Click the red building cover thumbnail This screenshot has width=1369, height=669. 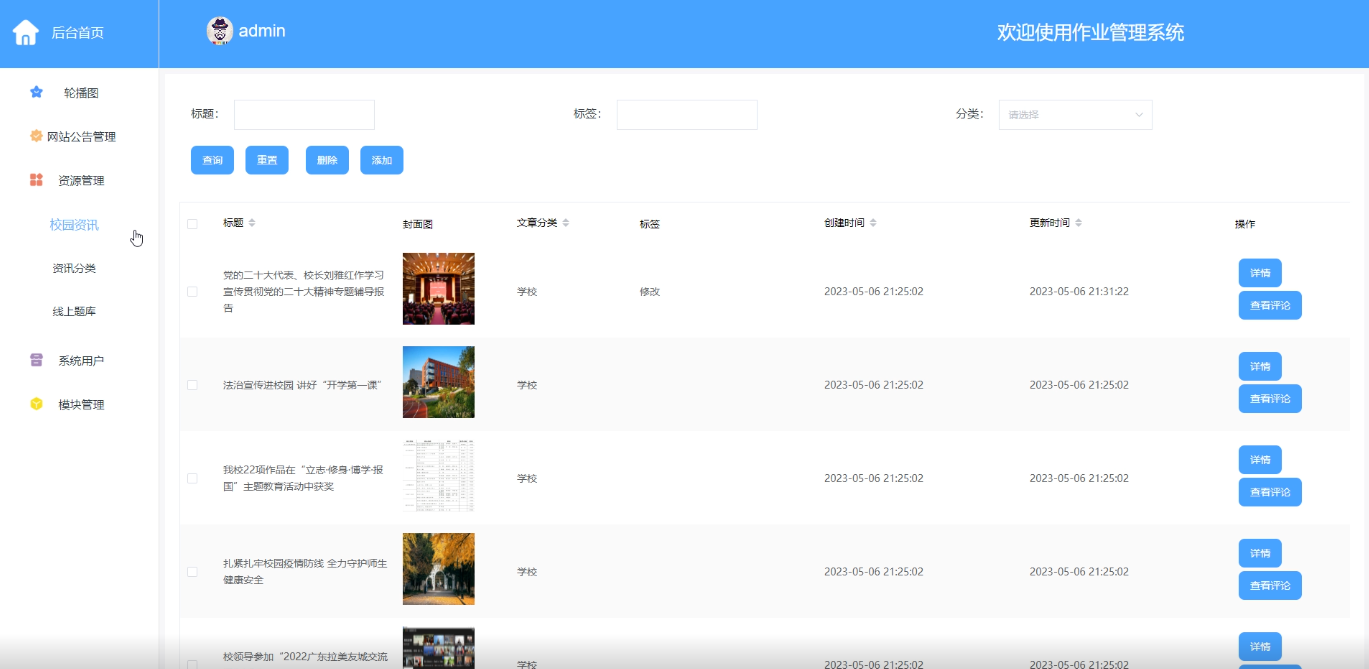(x=438, y=382)
